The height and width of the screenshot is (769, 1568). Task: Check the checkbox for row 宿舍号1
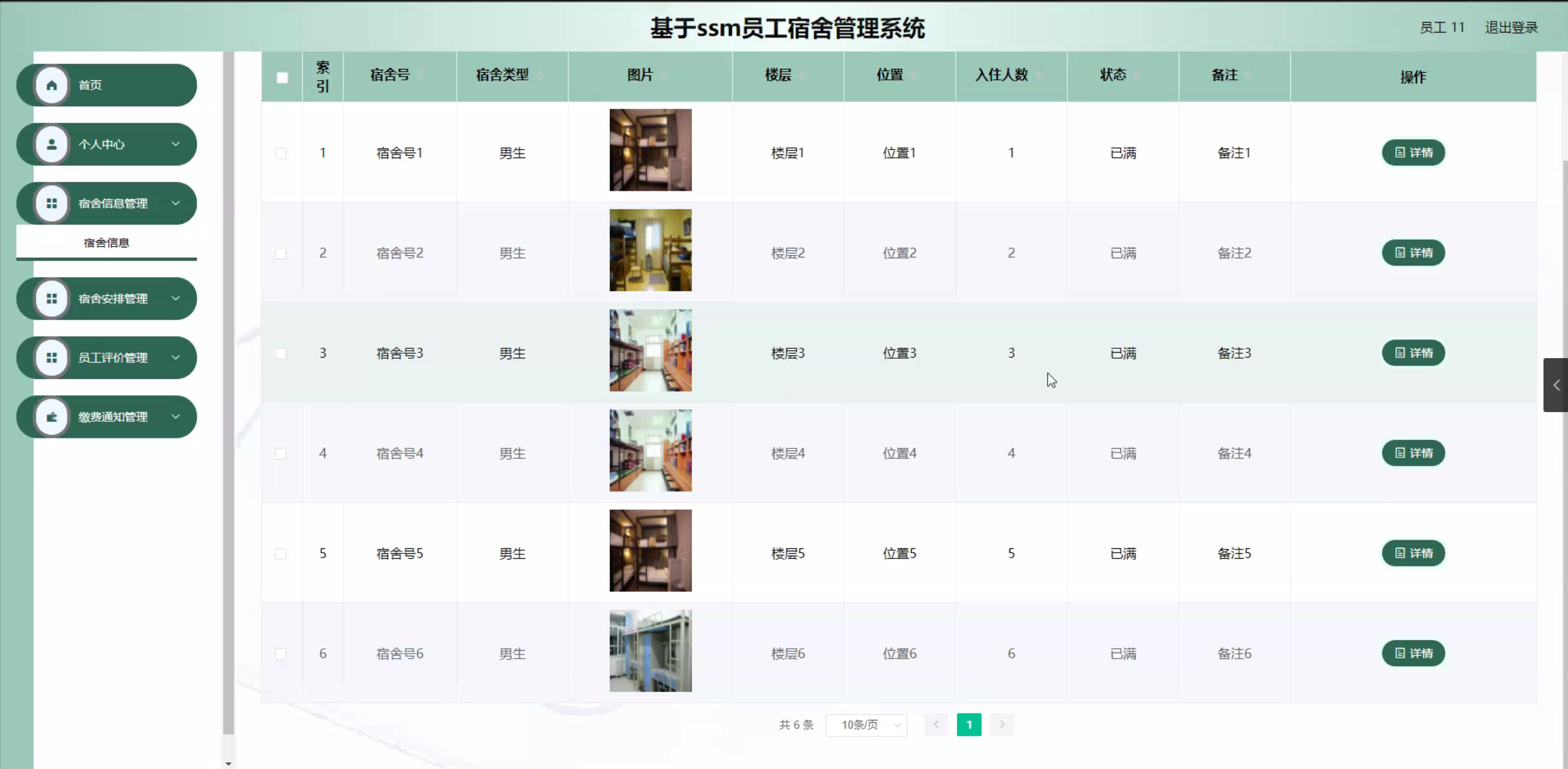281,153
